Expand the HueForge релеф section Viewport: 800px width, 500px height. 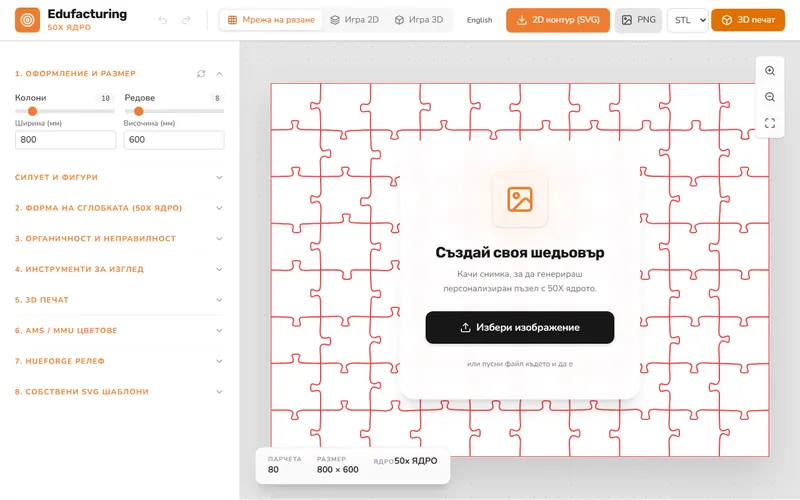tap(119, 361)
